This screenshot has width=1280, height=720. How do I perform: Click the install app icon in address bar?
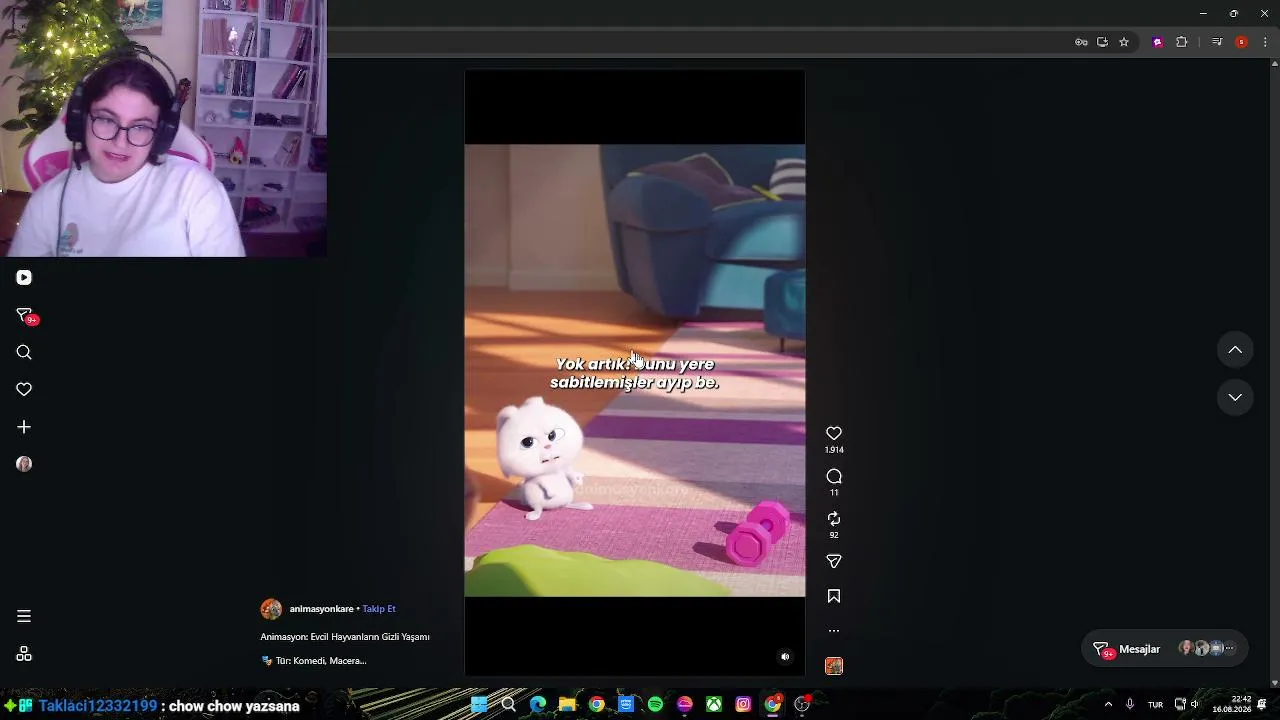(1102, 42)
